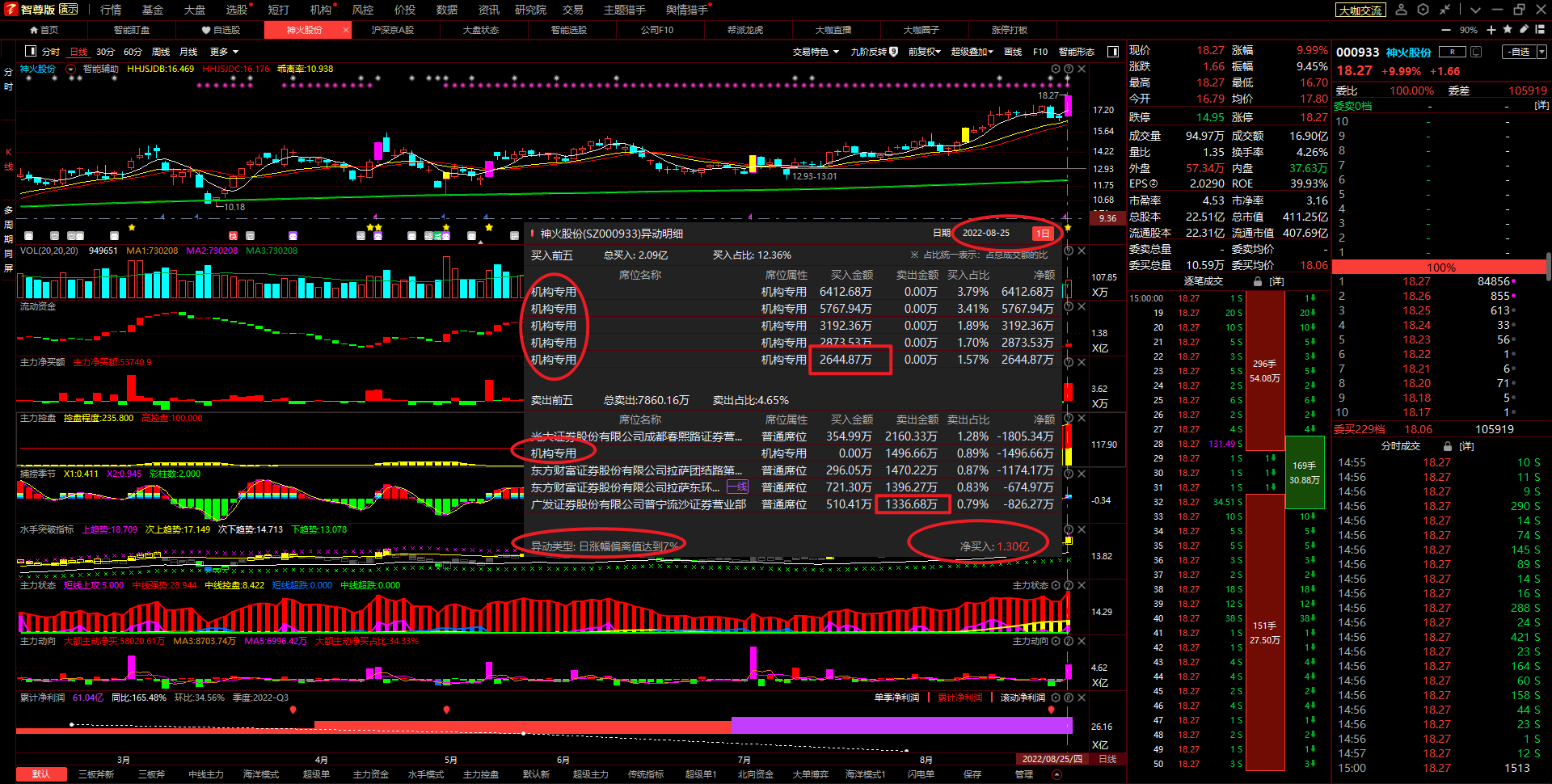Click the lock icon beside 分时成交
1552x784 pixels.
pos(1448,446)
